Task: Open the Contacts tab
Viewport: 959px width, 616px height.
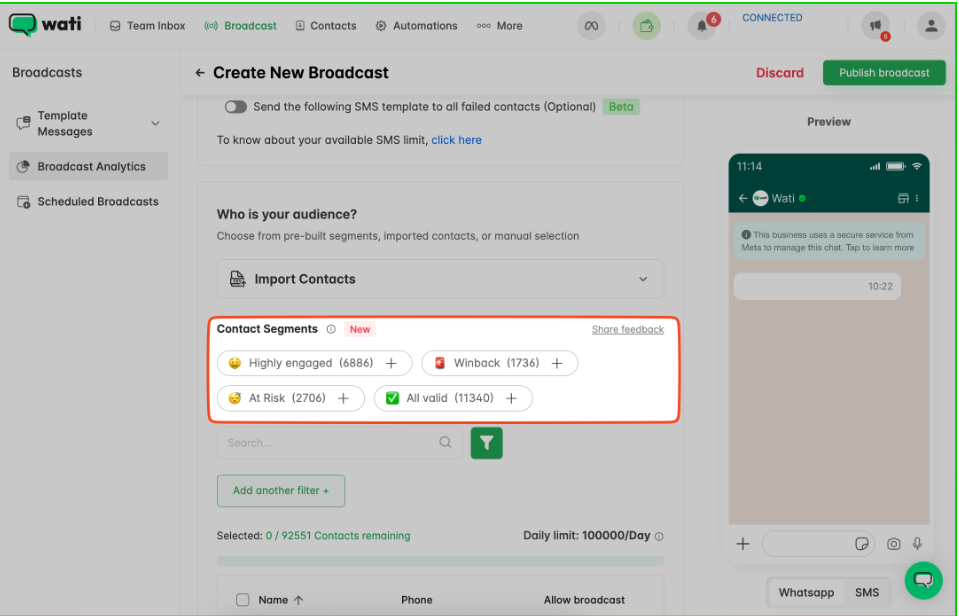Action: pyautogui.click(x=326, y=26)
